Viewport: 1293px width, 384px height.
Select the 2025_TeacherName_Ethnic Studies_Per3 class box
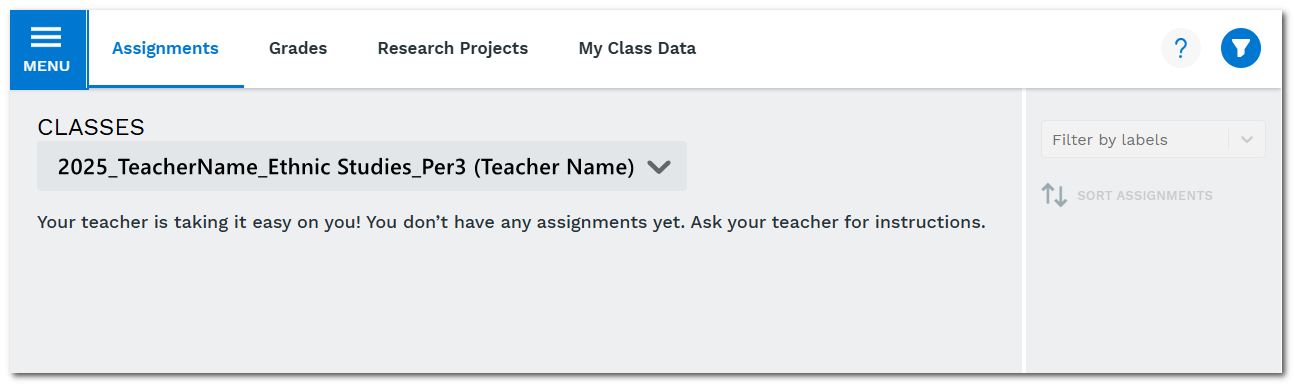coord(362,166)
